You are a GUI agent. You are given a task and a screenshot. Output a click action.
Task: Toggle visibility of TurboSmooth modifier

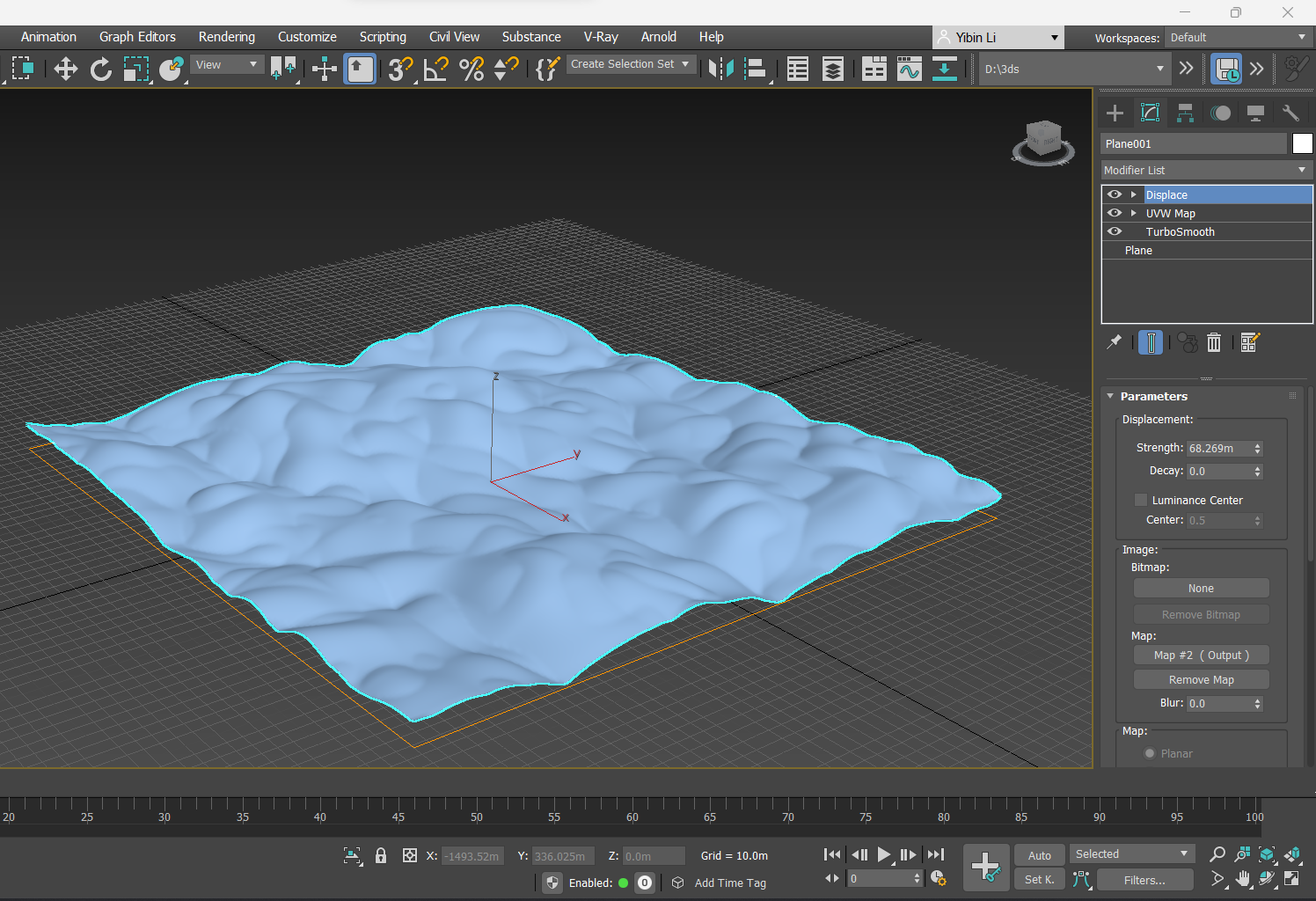(1115, 231)
